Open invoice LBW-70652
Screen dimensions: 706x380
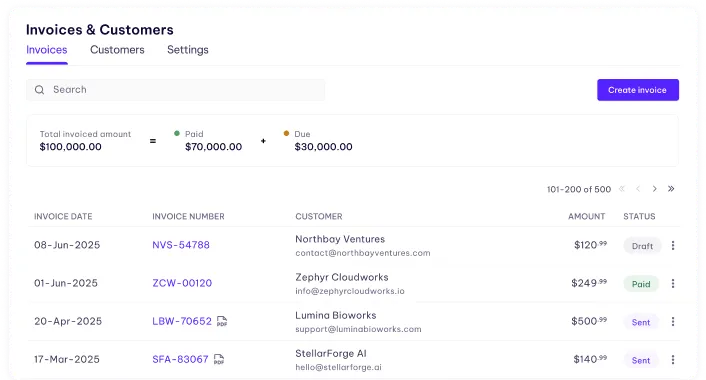182,321
